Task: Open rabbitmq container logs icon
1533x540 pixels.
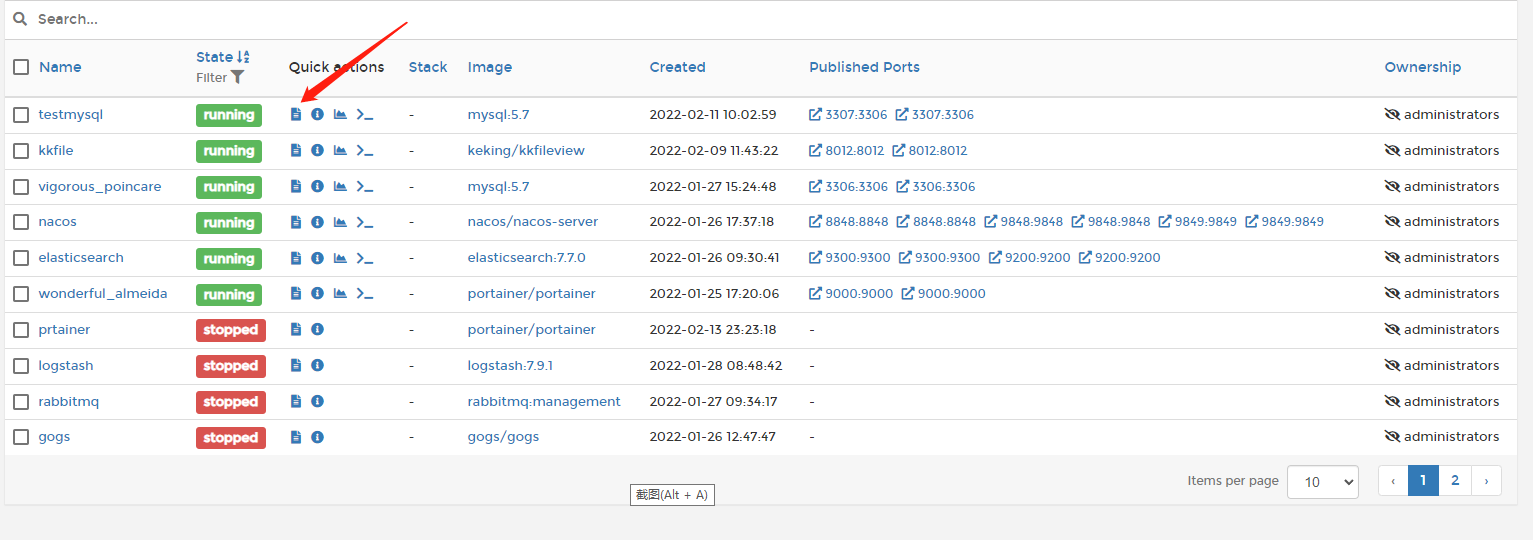Action: click(296, 401)
